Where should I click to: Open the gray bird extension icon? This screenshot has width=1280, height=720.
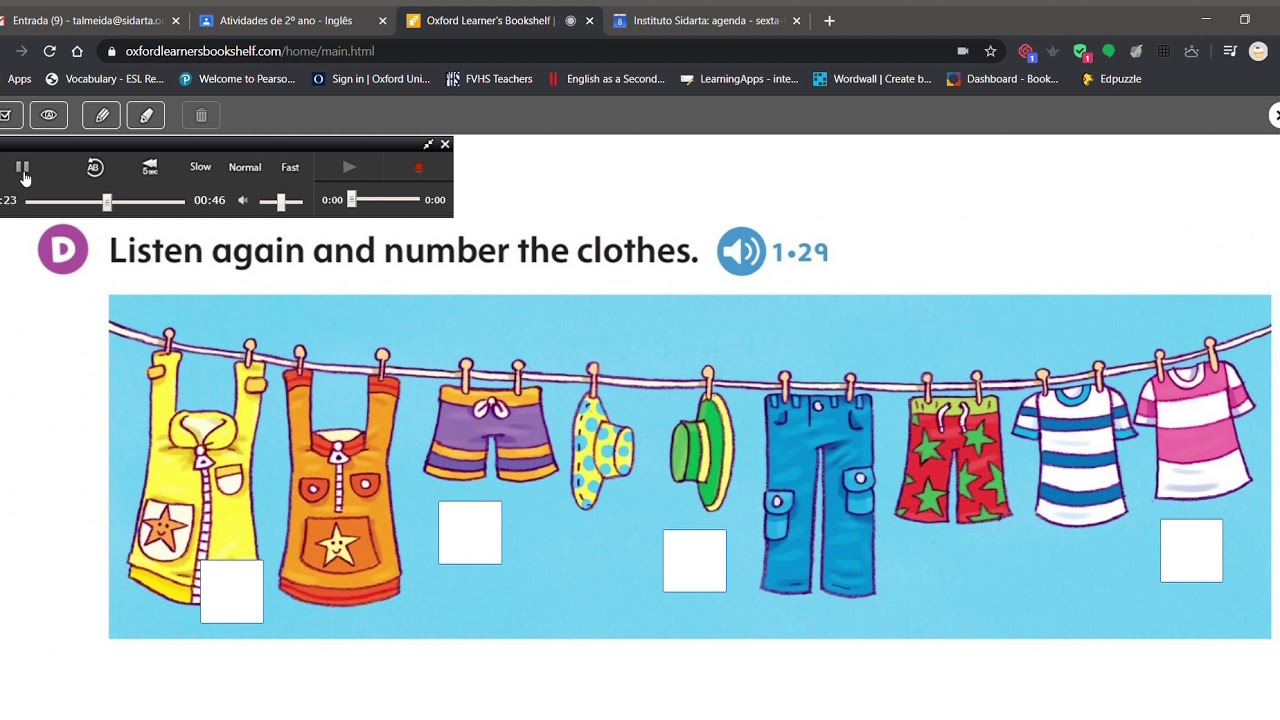(1053, 51)
